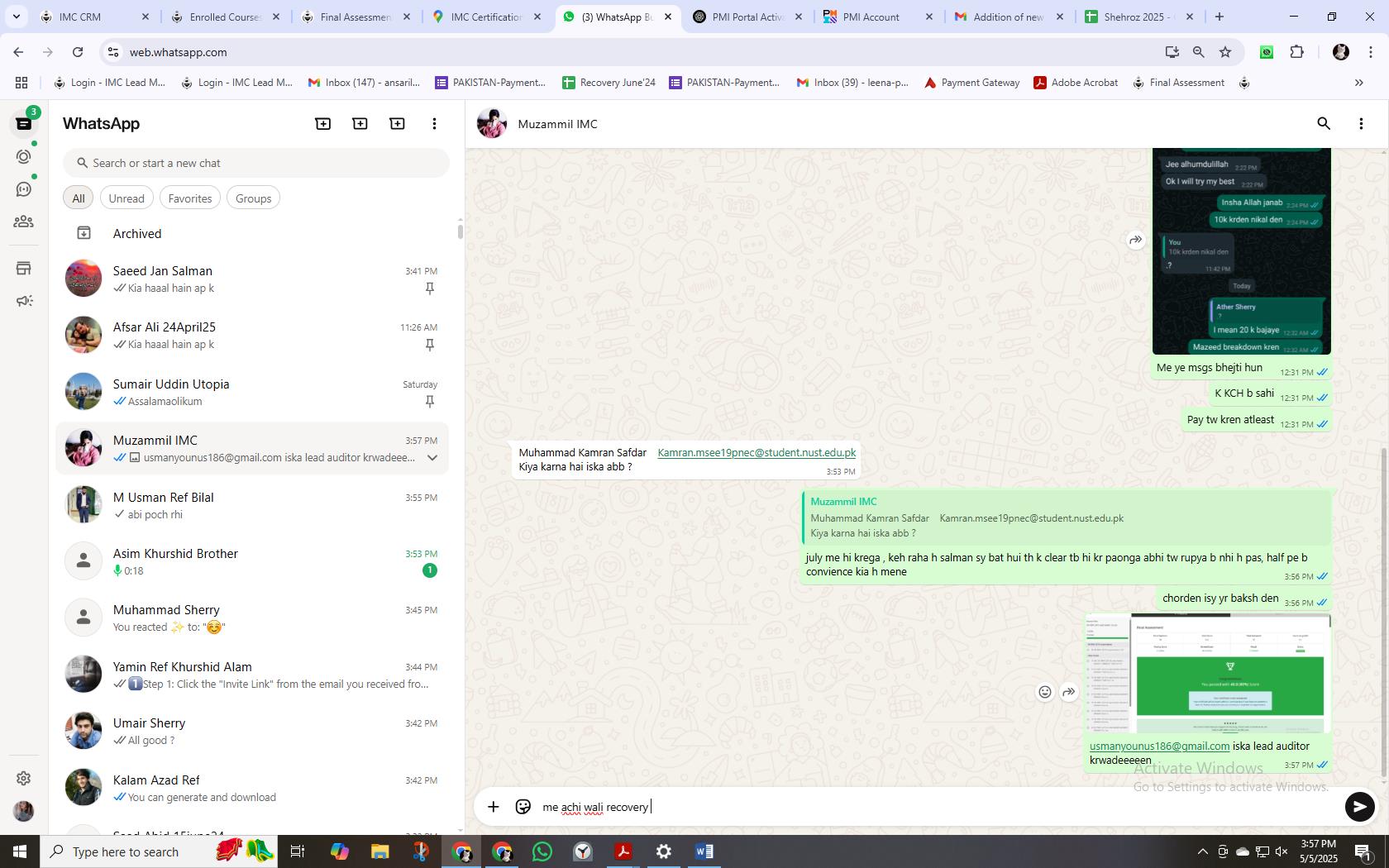The image size is (1389, 868).
Task: Open Kamran.msee19pnec@student.nust.edu.pk email link
Action: [x=757, y=452]
